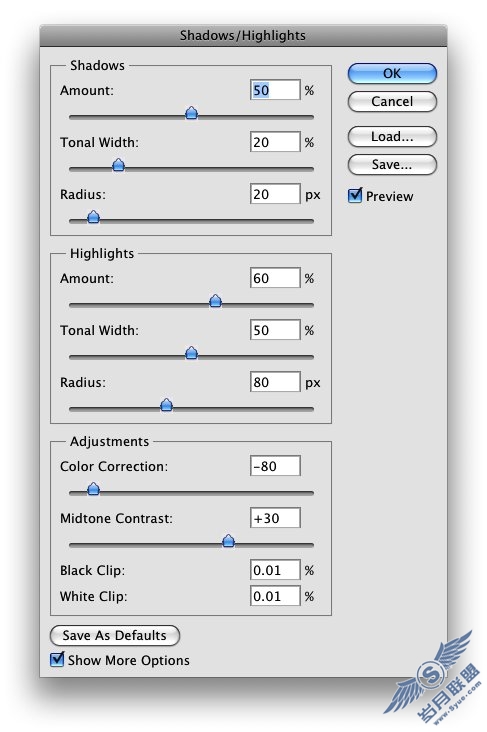Click the White Clip input field
487x732 pixels.
coord(275,596)
